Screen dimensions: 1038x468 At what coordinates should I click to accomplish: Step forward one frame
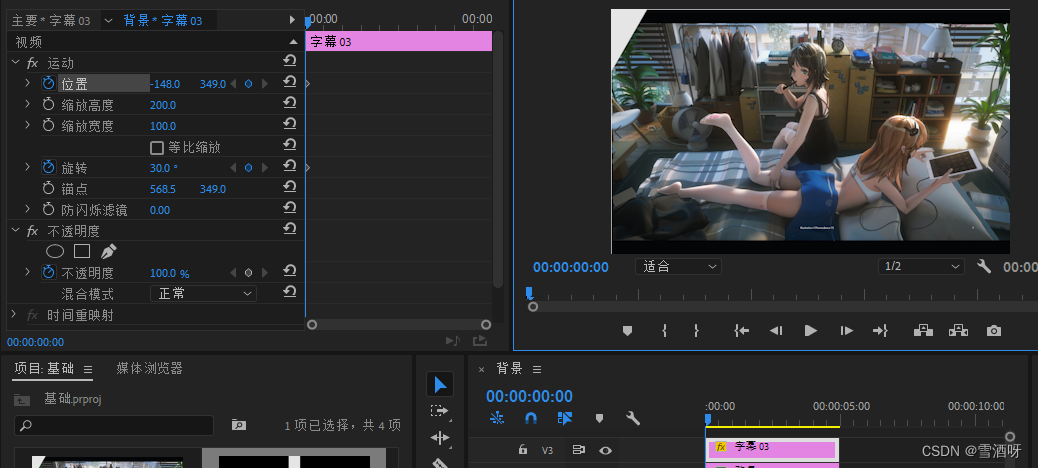coord(846,331)
